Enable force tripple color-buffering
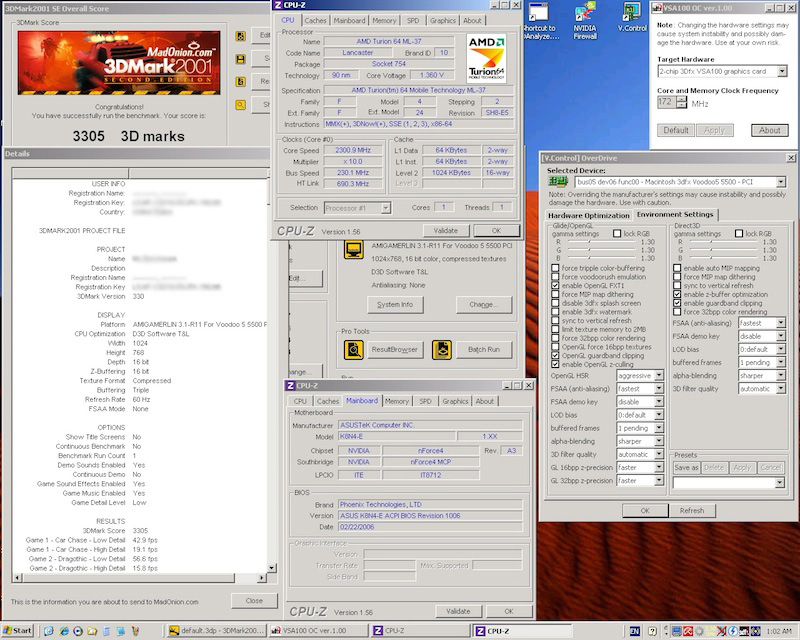The width and height of the screenshot is (800, 640). point(555,268)
